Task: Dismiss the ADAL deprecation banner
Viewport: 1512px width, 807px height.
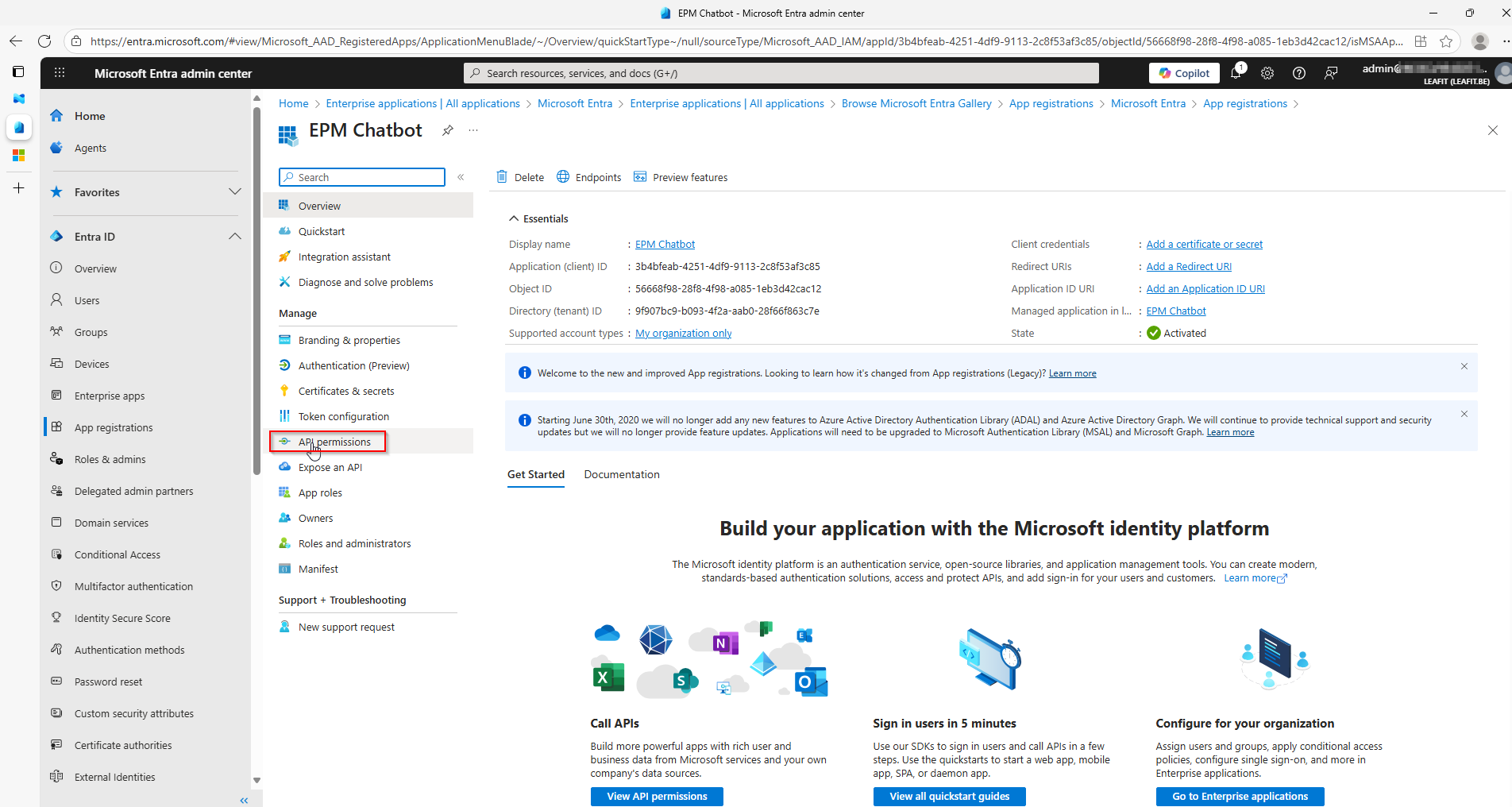Action: 1464,414
